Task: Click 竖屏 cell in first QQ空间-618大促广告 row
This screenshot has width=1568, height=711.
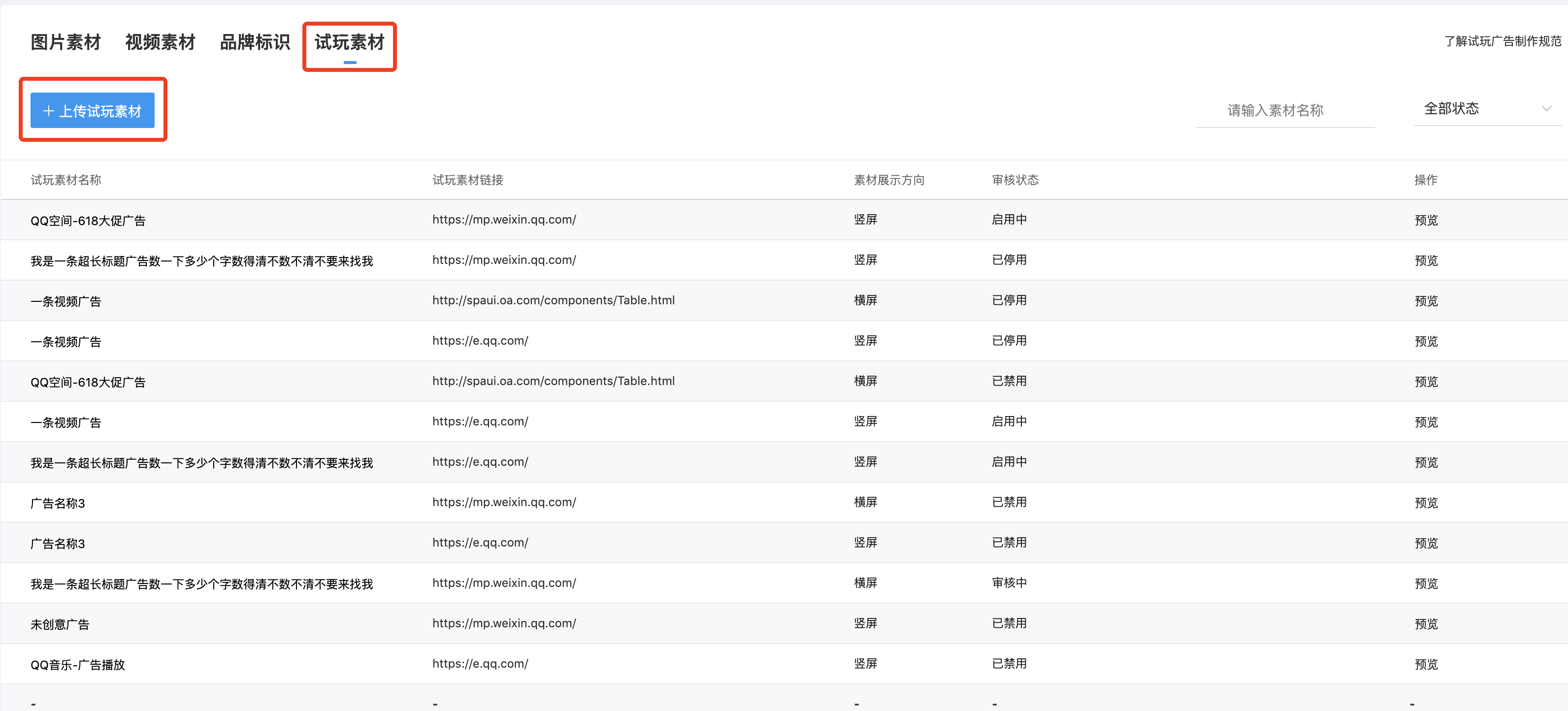Action: click(866, 220)
